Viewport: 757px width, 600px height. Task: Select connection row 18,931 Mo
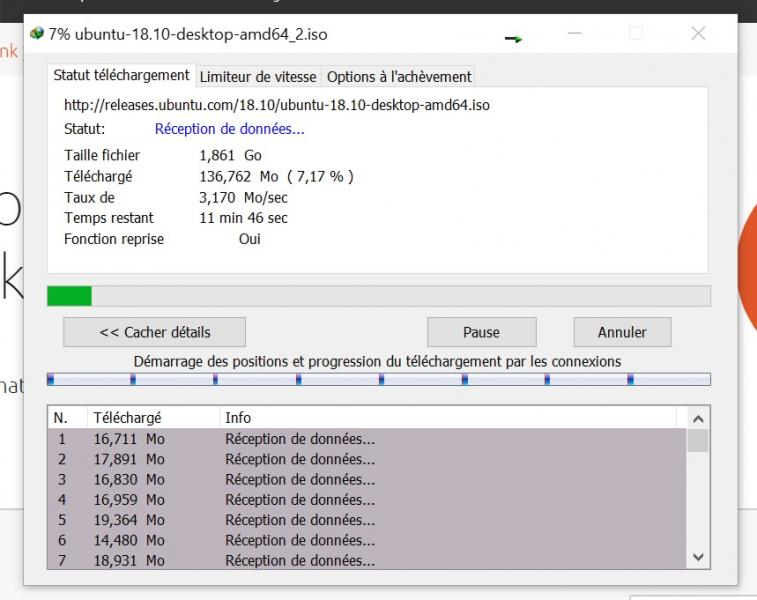(367, 560)
